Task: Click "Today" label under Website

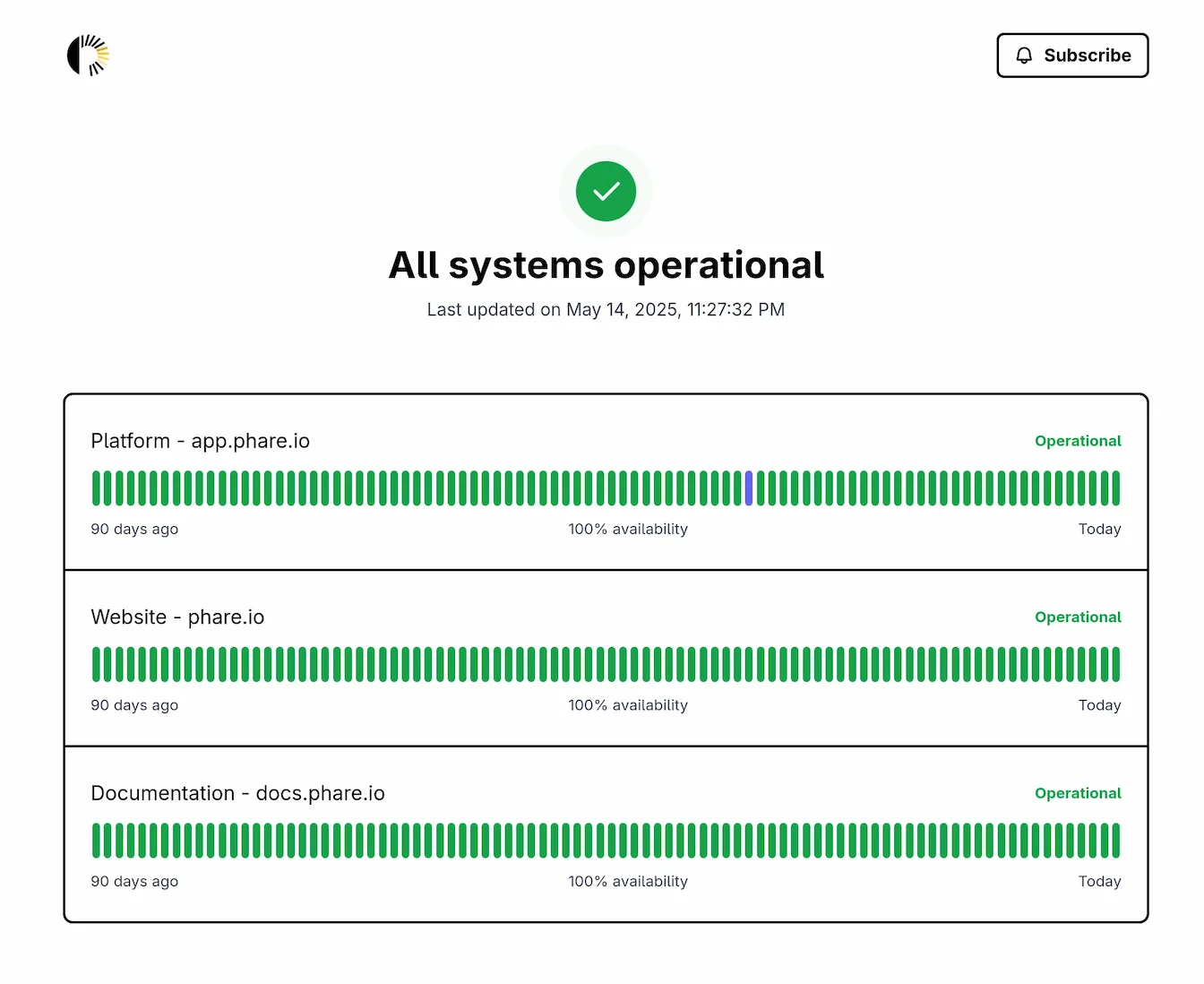Action: tap(1100, 705)
